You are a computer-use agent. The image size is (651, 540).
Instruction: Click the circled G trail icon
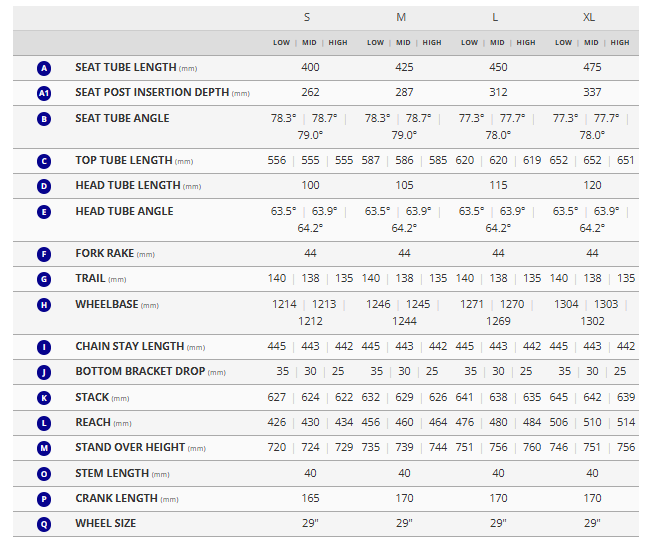click(44, 280)
